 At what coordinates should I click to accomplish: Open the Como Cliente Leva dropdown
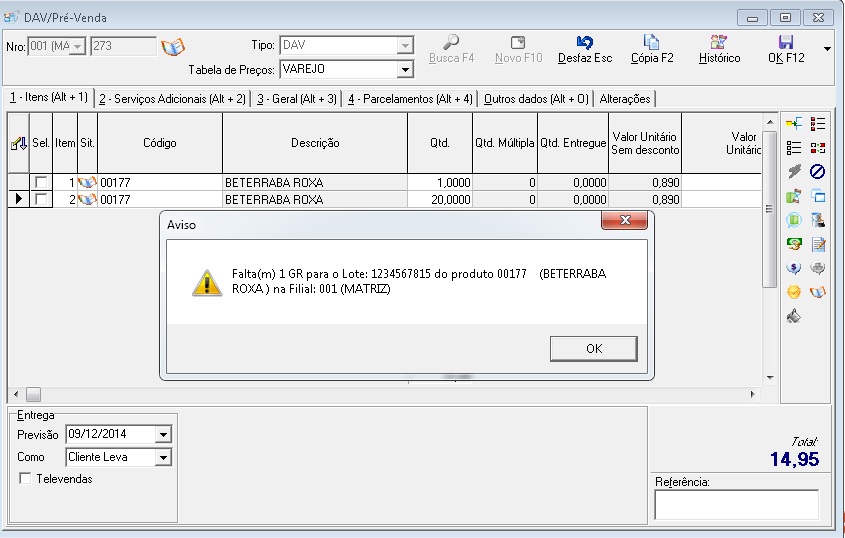click(x=163, y=458)
